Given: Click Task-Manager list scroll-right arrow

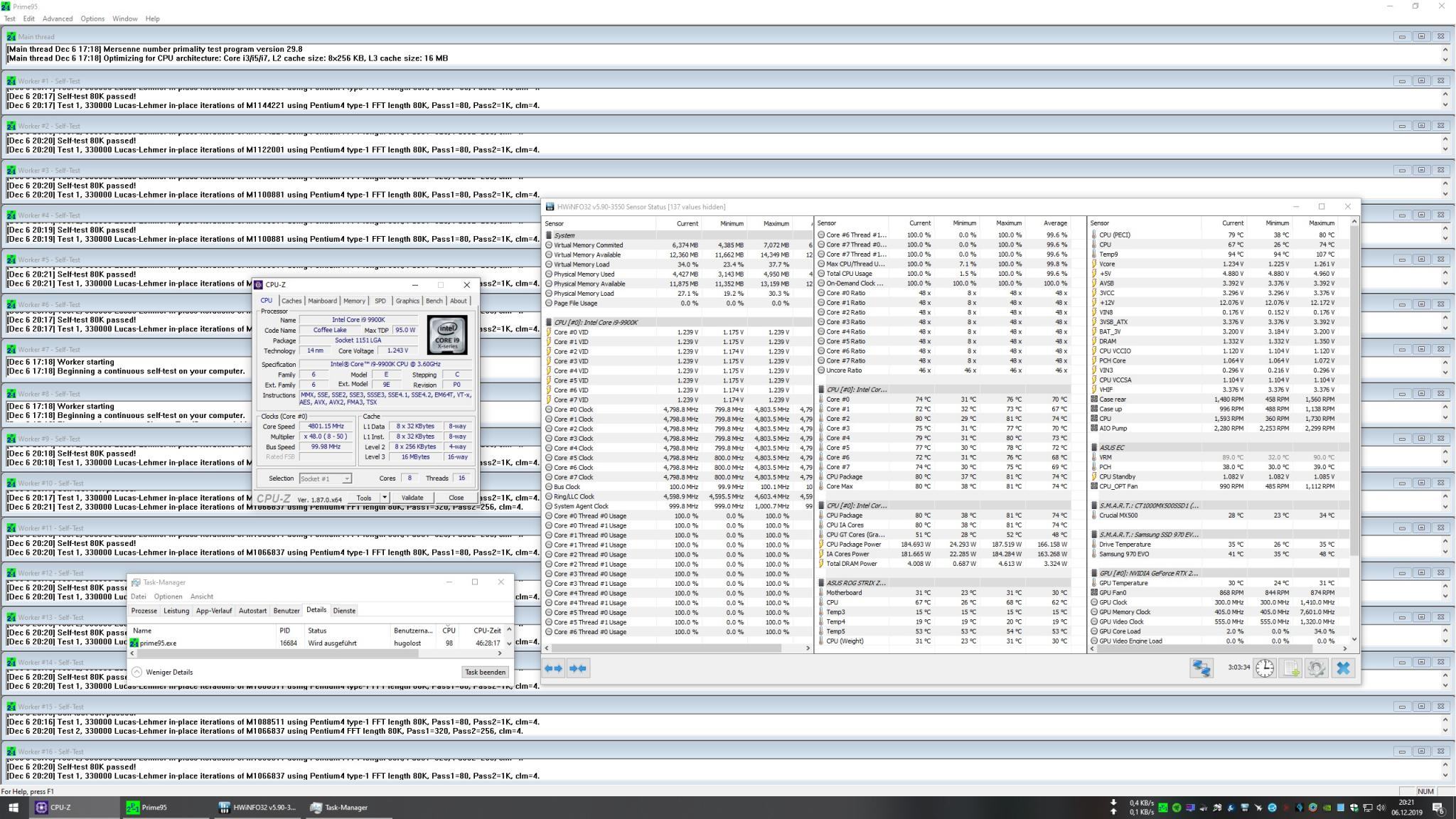Looking at the screenshot, I should pyautogui.click(x=499, y=653).
